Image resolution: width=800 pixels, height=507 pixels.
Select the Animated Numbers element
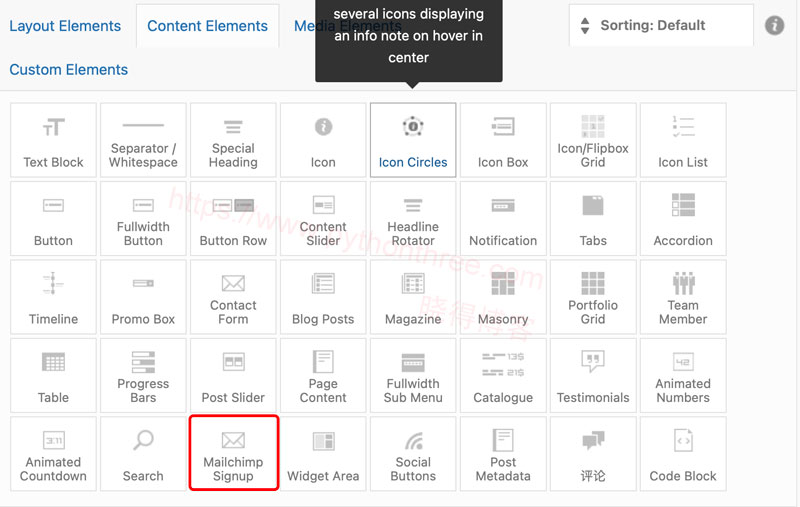click(683, 375)
